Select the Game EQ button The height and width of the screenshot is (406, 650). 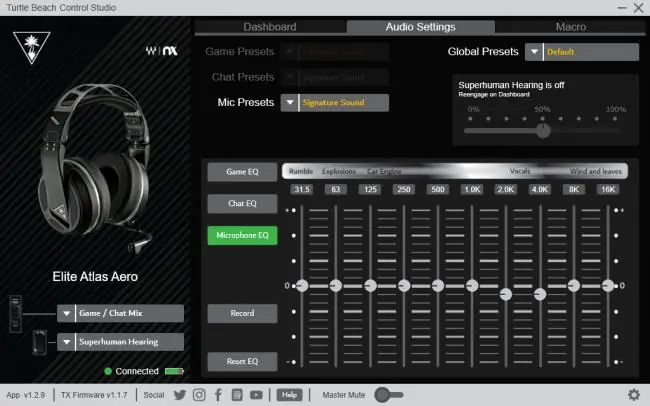(x=243, y=172)
